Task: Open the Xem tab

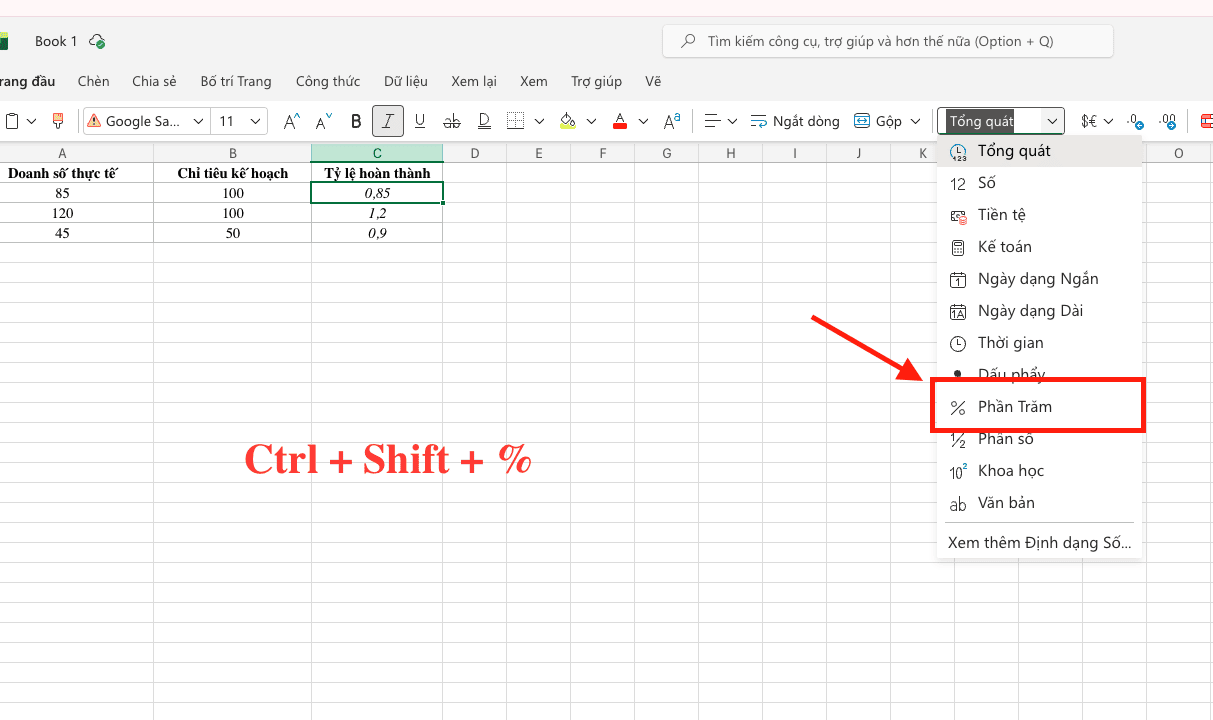Action: point(534,81)
